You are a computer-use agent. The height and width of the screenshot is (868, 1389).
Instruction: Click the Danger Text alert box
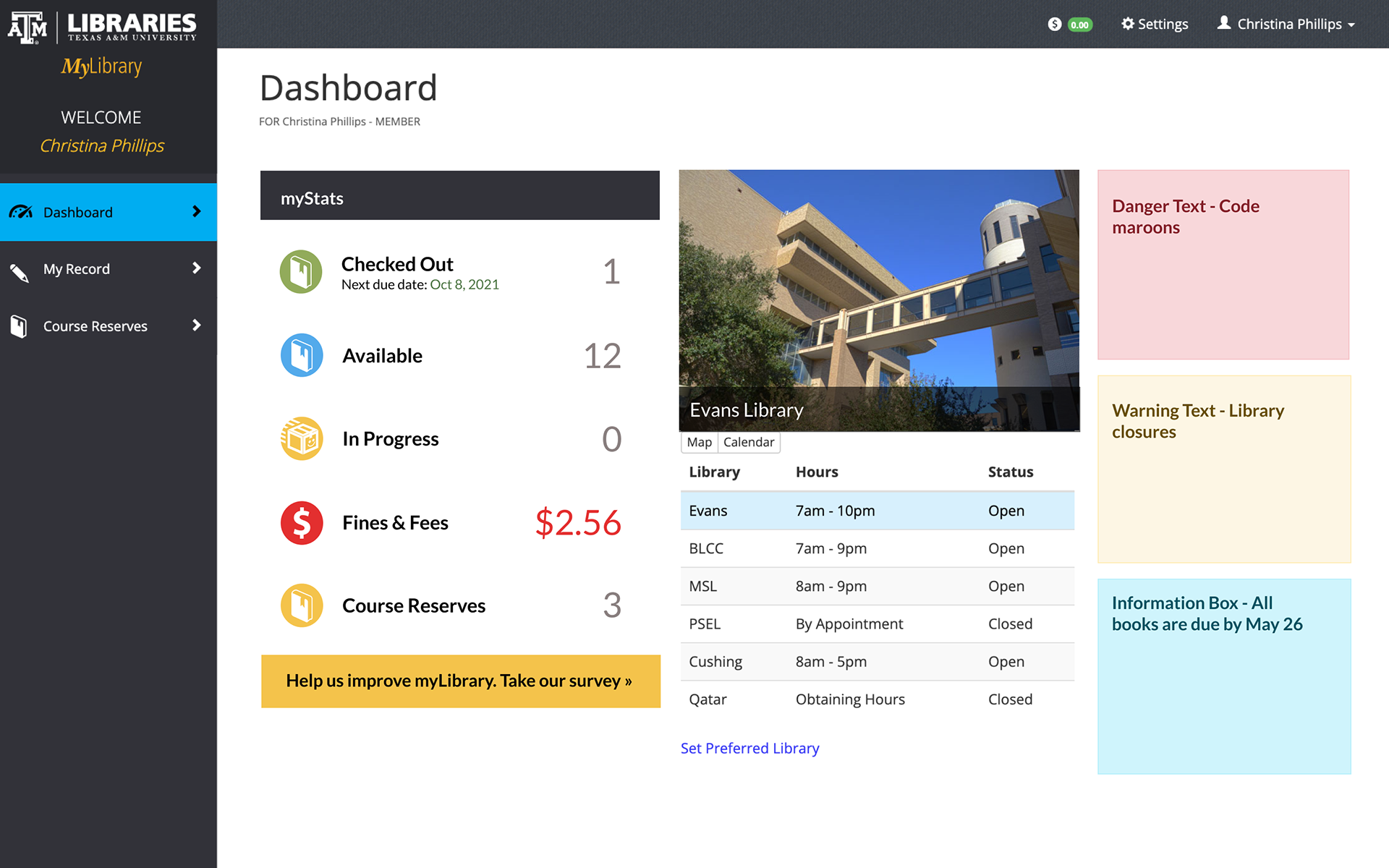click(1223, 265)
